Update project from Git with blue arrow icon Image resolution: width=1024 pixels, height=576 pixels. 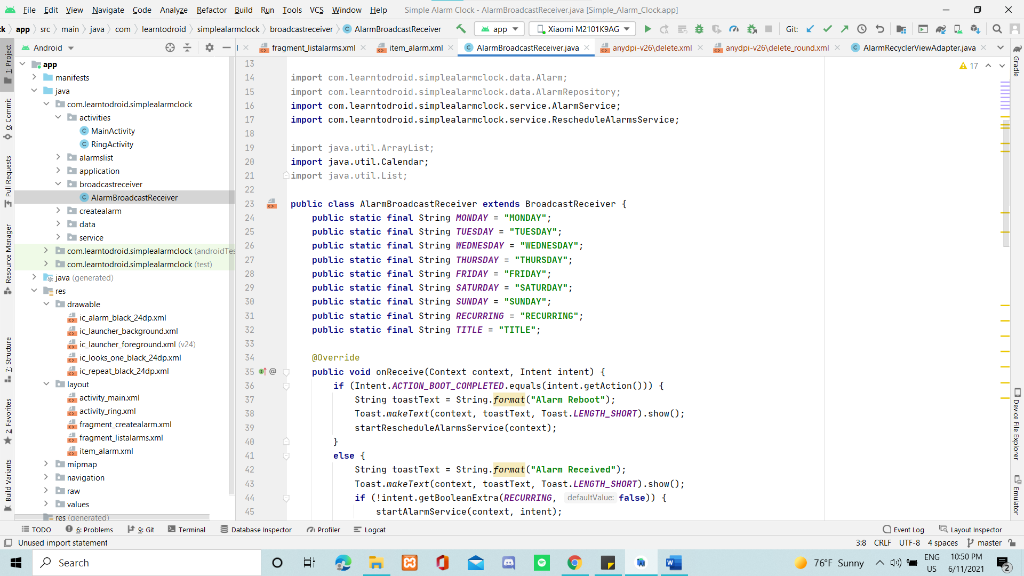pyautogui.click(x=812, y=28)
